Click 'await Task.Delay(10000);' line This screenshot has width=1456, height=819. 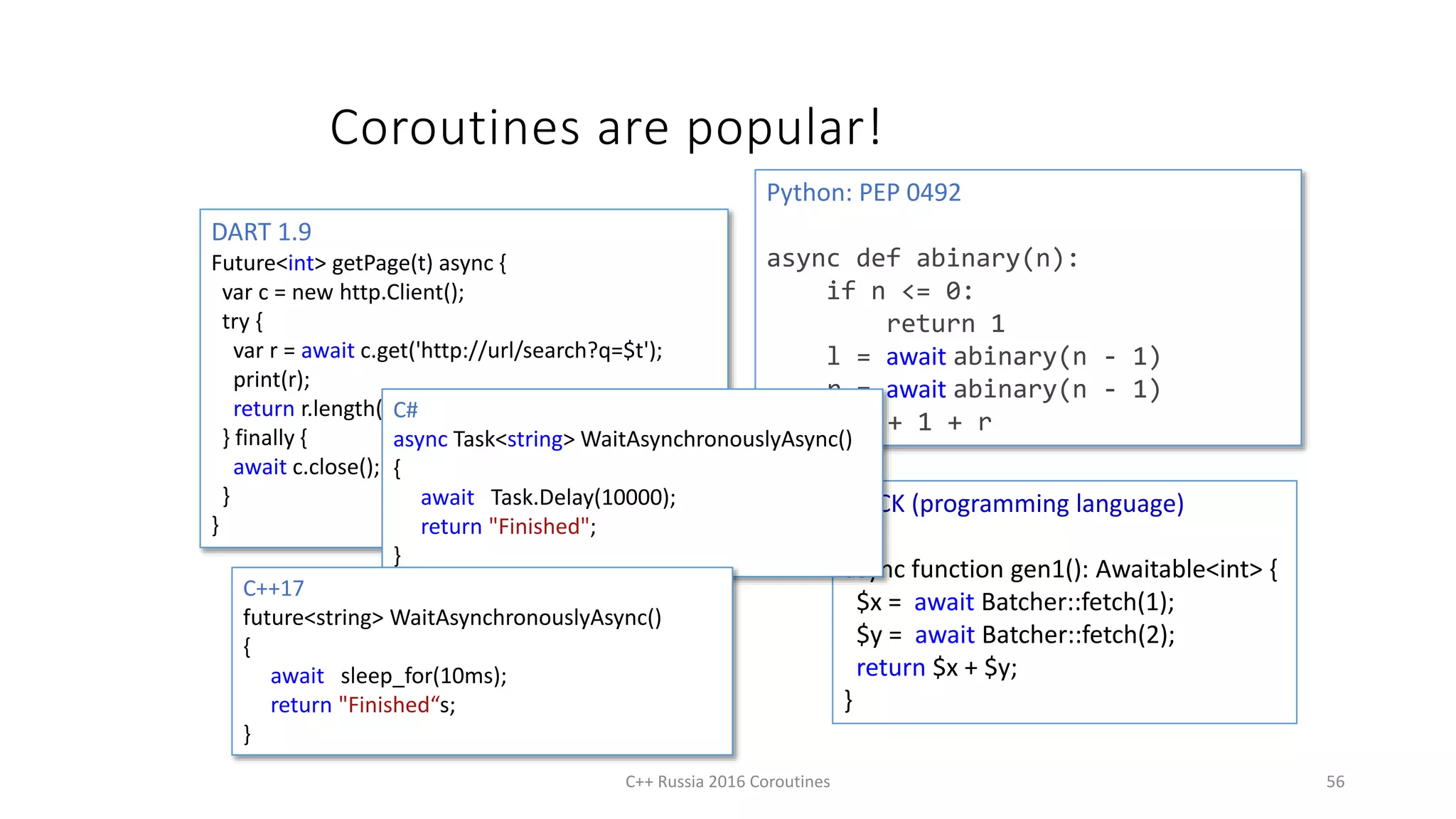548,498
